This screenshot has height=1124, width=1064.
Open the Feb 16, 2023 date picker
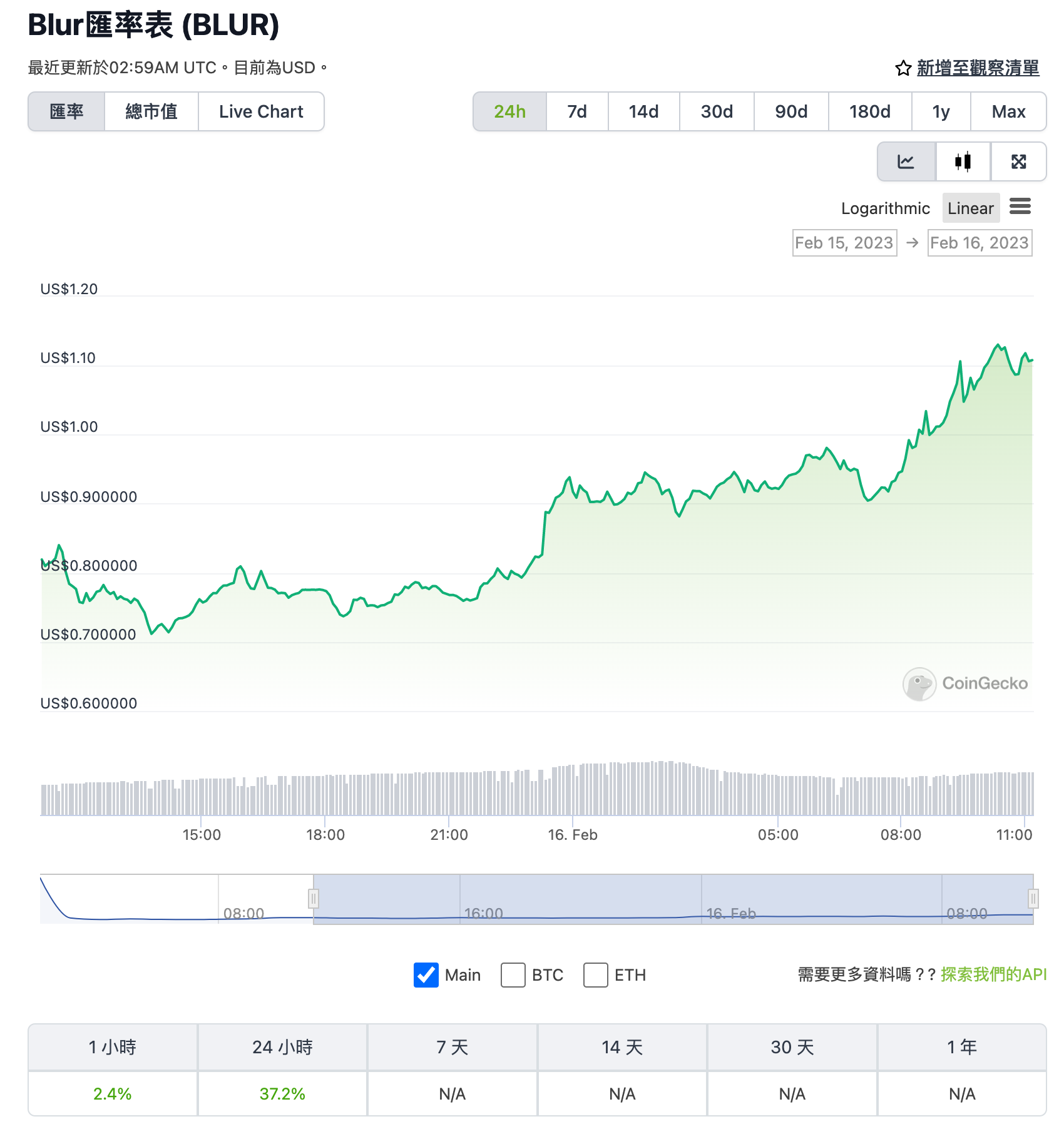979,243
